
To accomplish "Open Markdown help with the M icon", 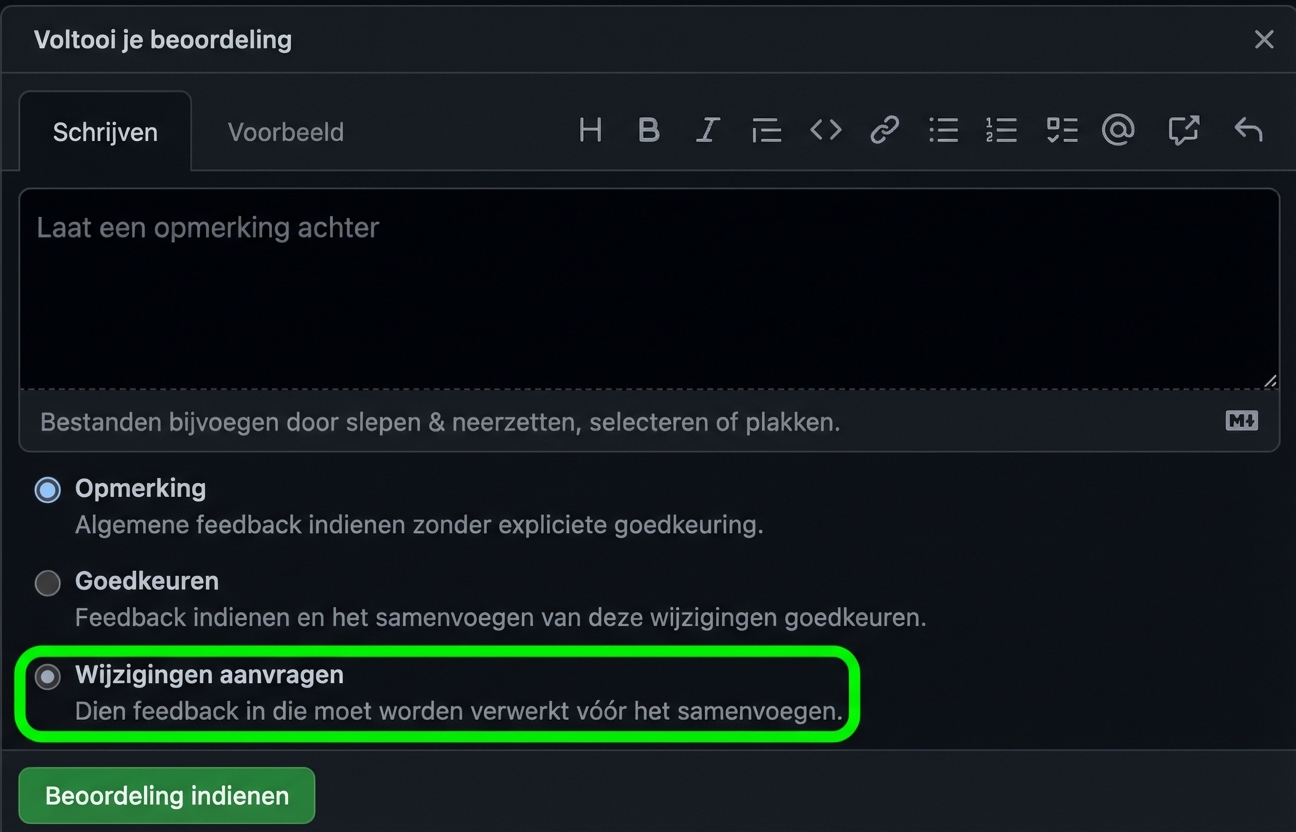I will coord(1241,421).
